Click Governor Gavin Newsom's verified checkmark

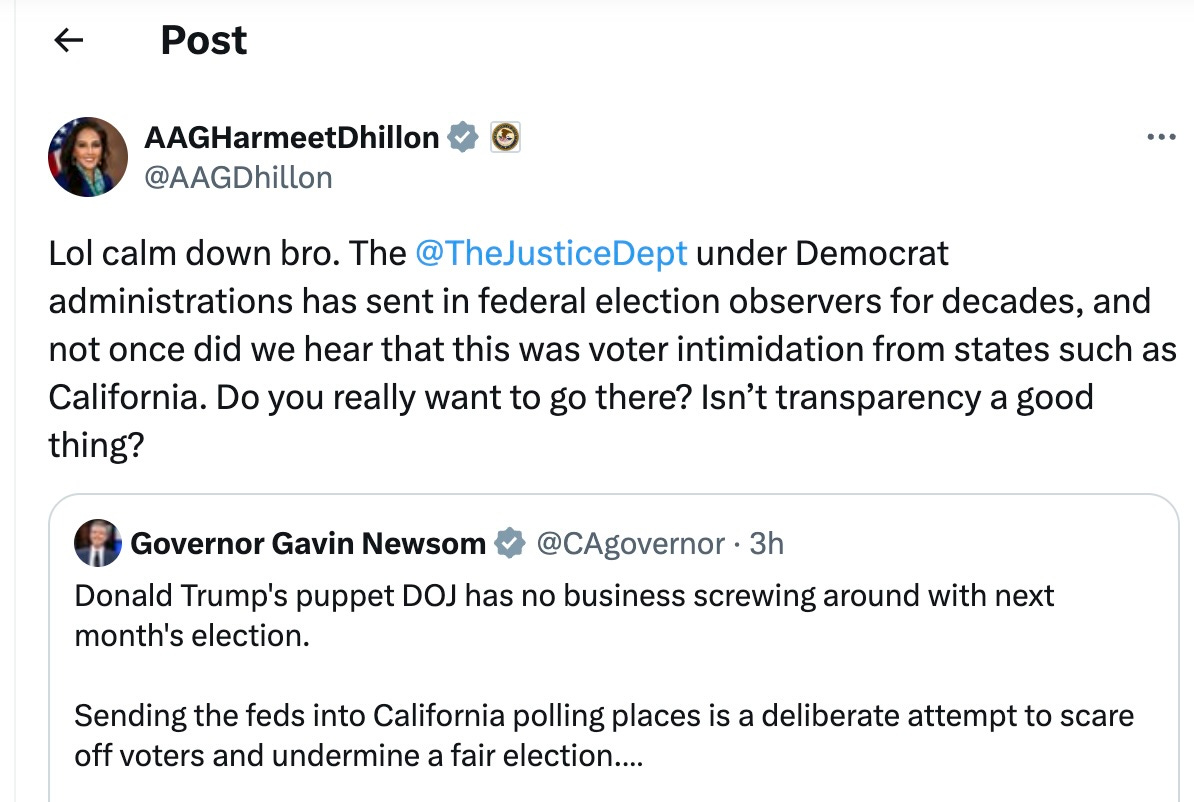[510, 542]
